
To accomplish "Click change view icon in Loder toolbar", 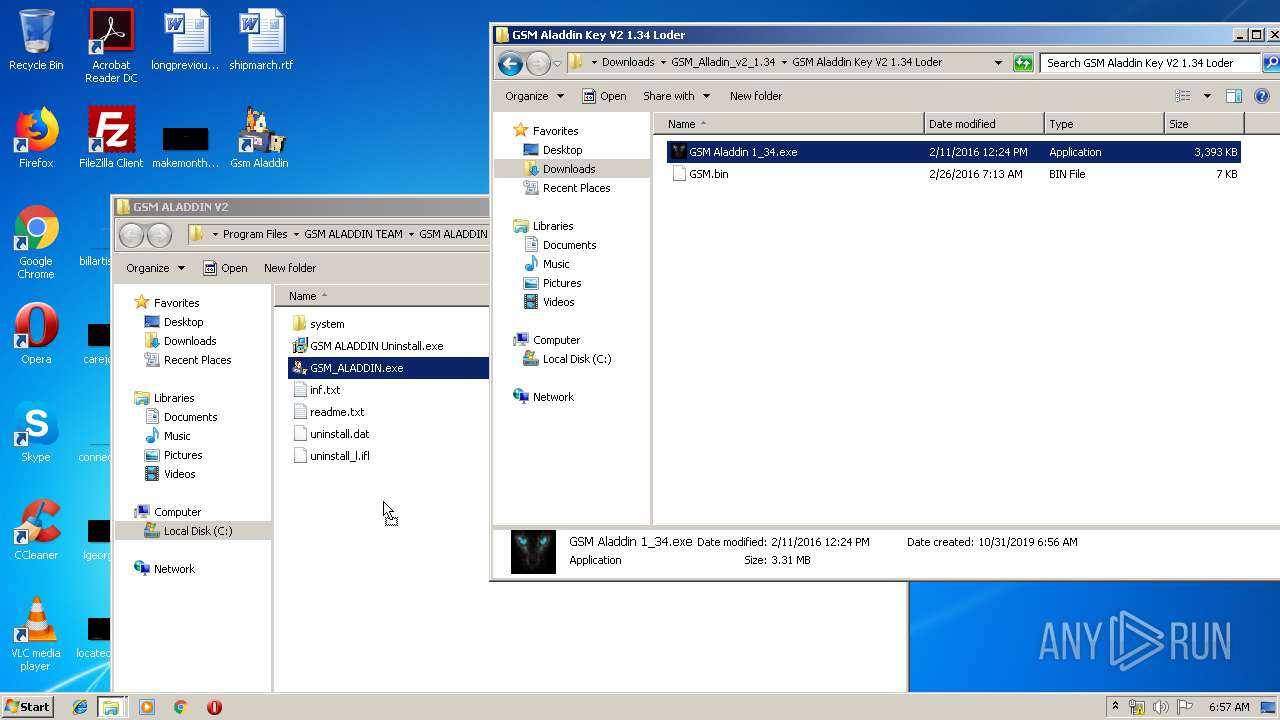I will (x=1183, y=96).
